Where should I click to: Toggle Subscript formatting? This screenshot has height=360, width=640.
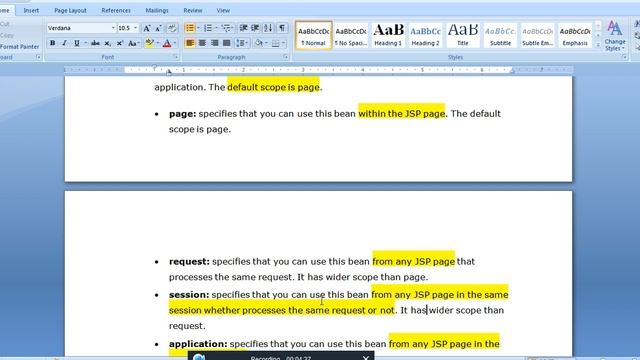point(107,43)
